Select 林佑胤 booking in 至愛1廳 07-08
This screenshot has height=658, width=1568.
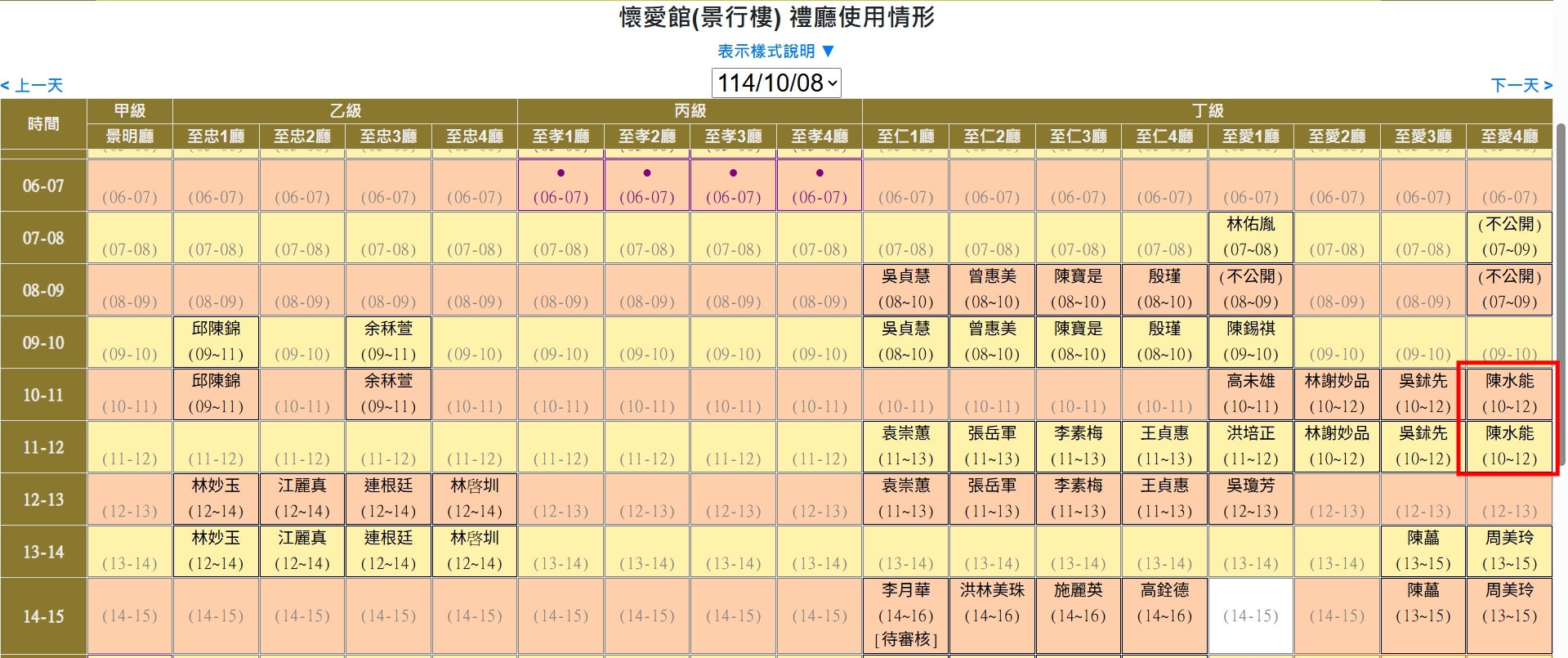[x=1250, y=237]
